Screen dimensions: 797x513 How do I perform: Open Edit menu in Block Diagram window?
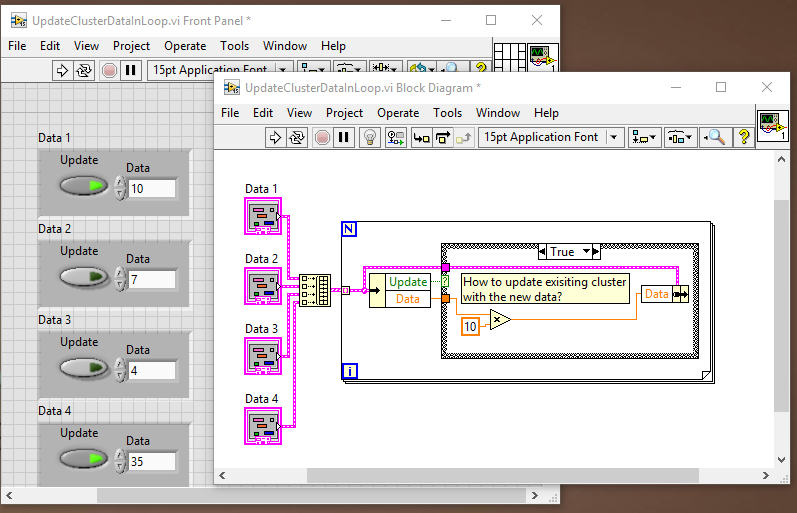[x=263, y=113]
